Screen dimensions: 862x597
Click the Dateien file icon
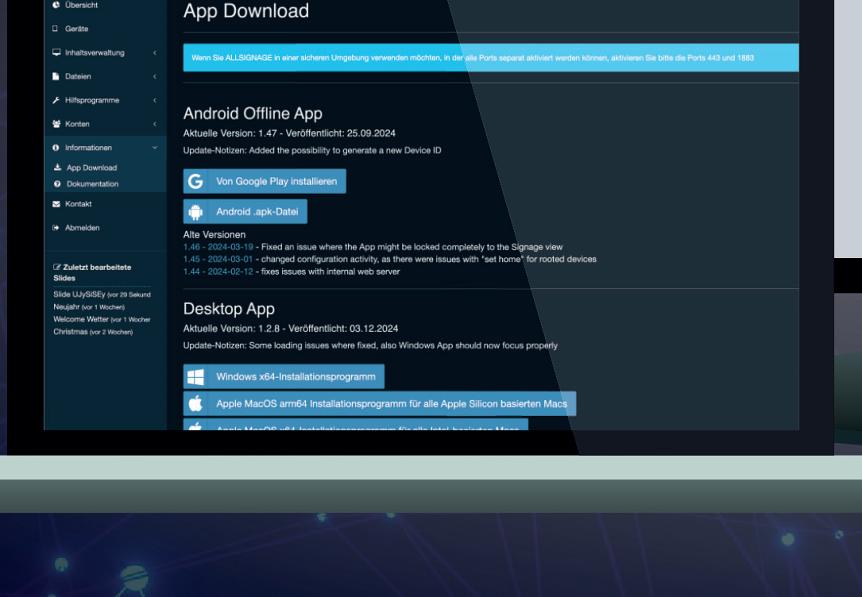(56, 76)
